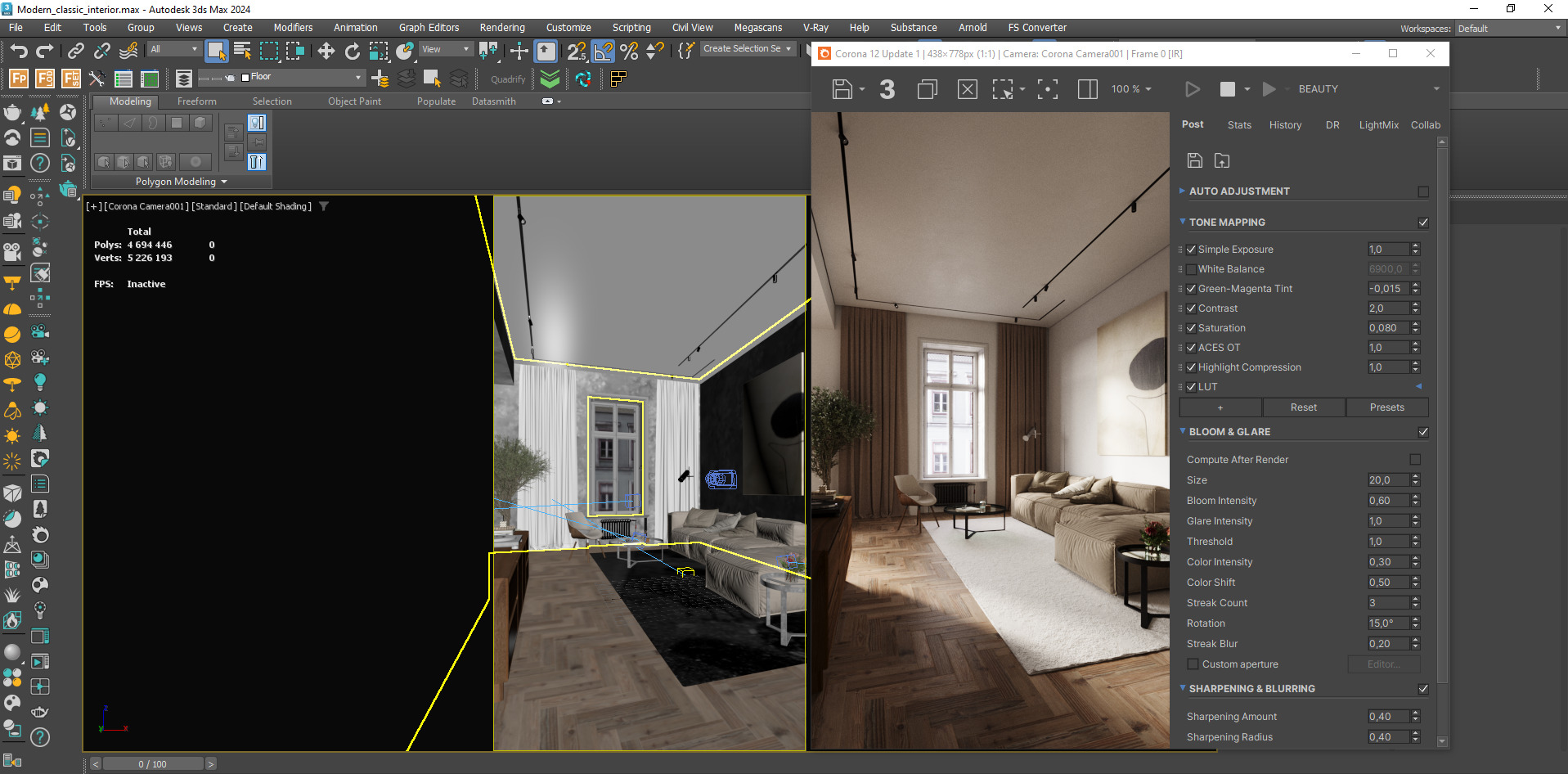
Task: Toggle the Angle Snap icon
Action: pyautogui.click(x=603, y=52)
